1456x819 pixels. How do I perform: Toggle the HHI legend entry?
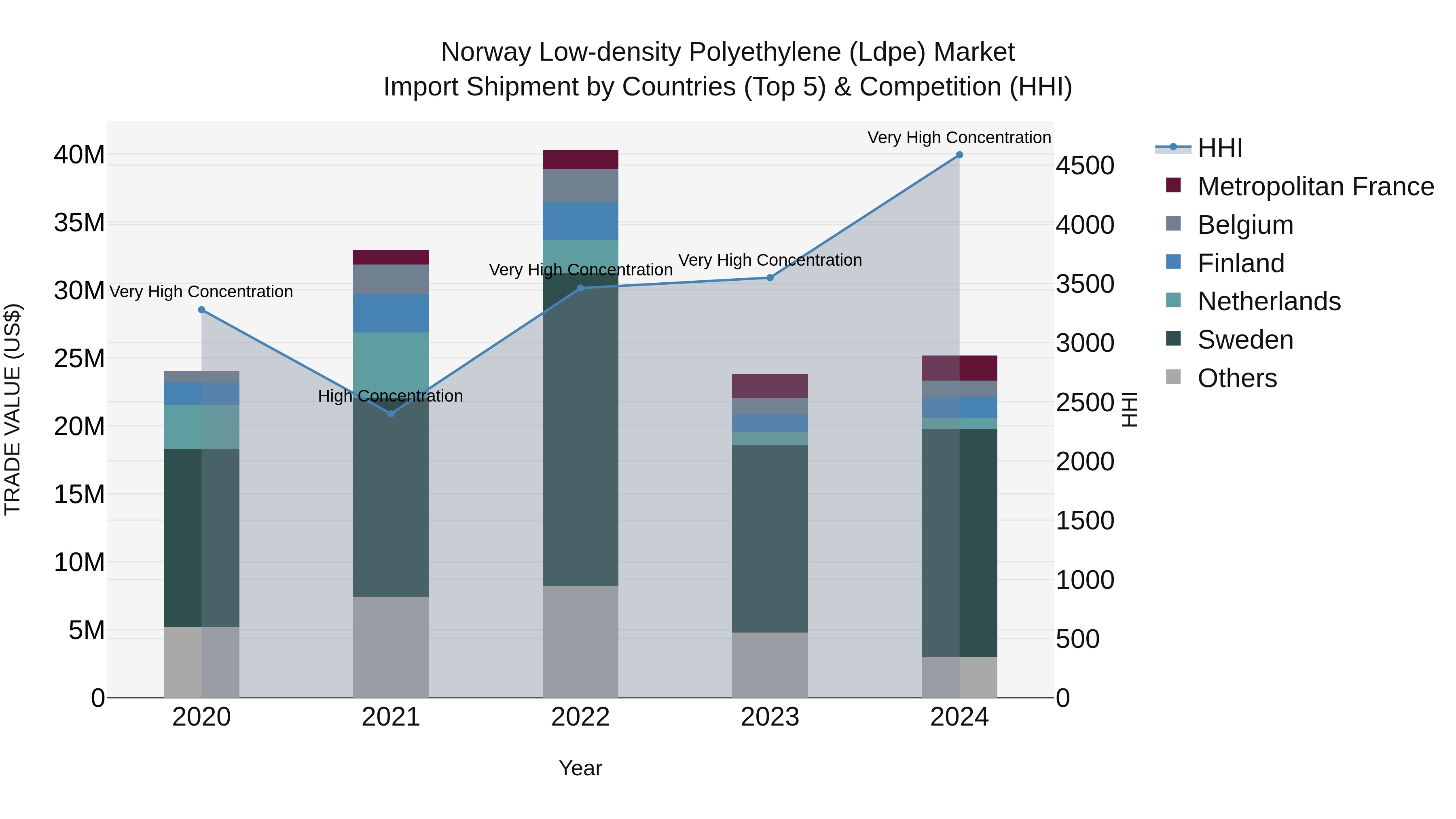pos(1198,148)
